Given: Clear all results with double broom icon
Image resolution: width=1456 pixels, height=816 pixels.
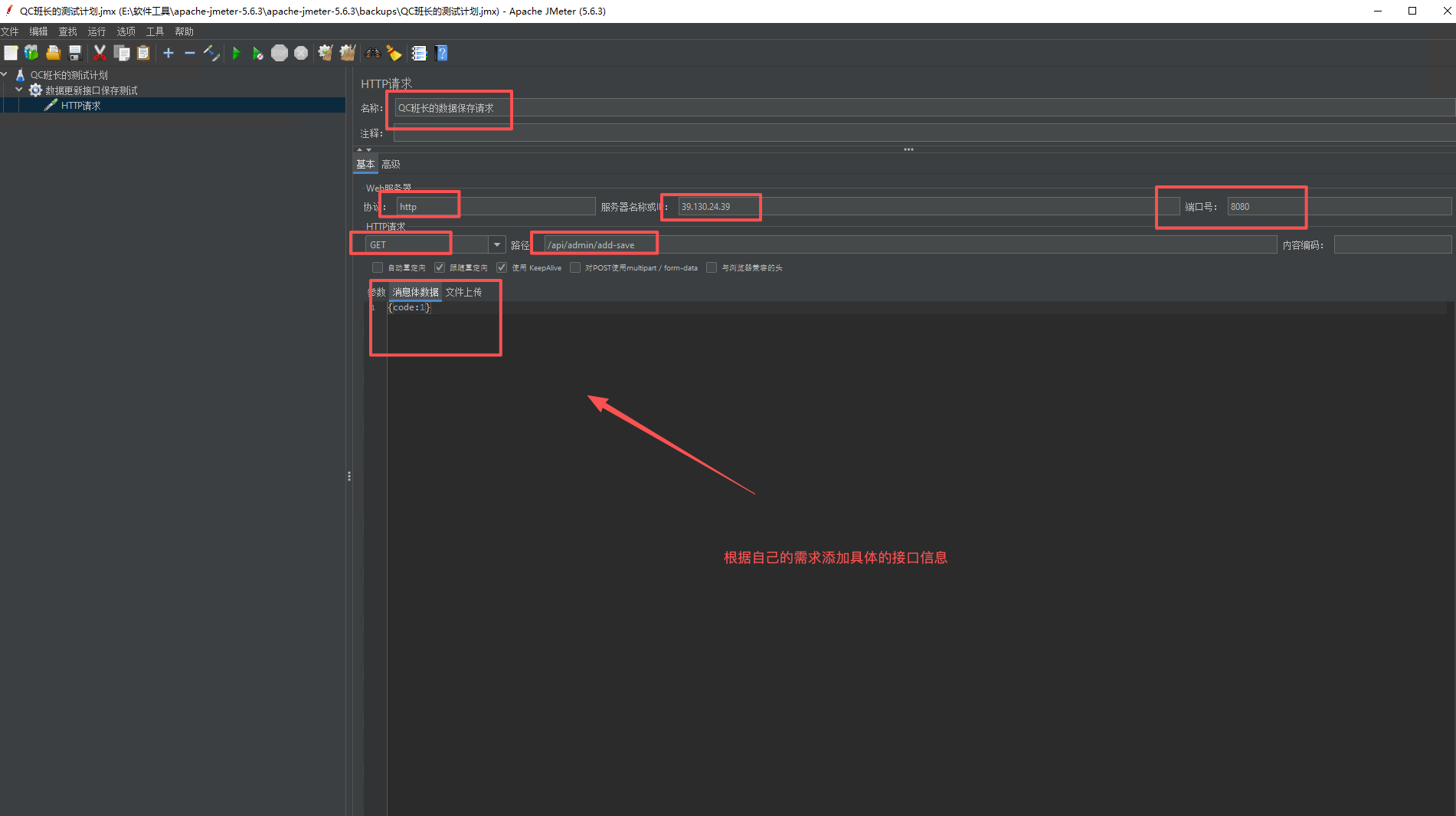Looking at the screenshot, I should pos(348,53).
